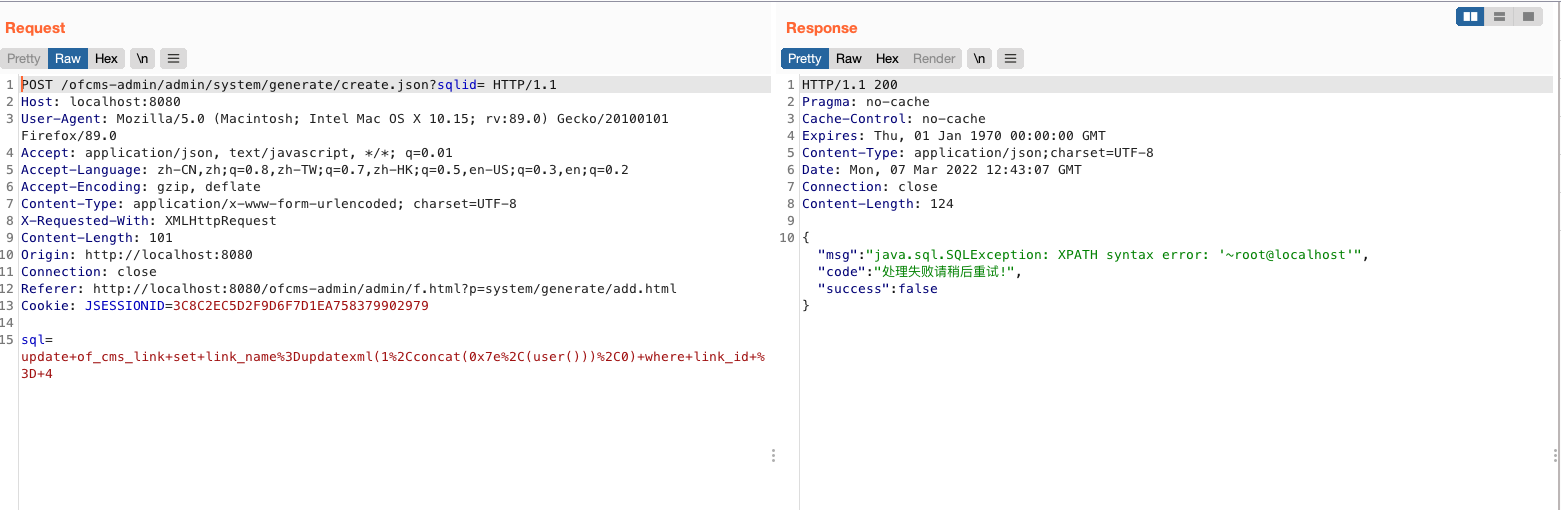Click the response Connection: close header
Screen dimensions: 1561x510
pyautogui.click(x=870, y=187)
